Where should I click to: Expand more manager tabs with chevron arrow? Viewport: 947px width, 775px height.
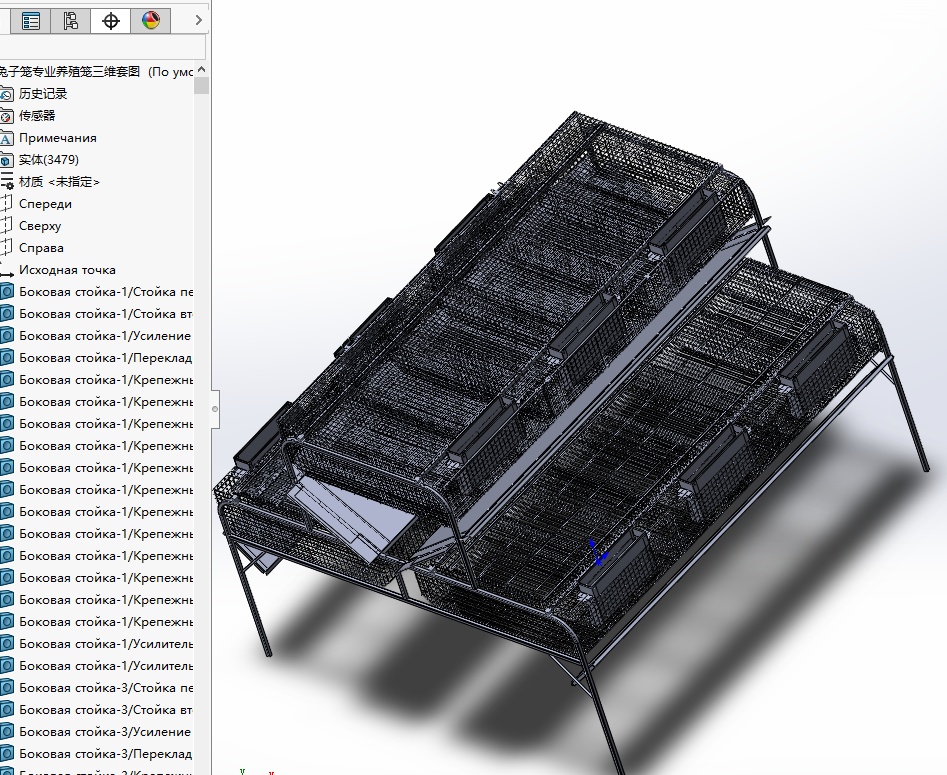point(198,21)
